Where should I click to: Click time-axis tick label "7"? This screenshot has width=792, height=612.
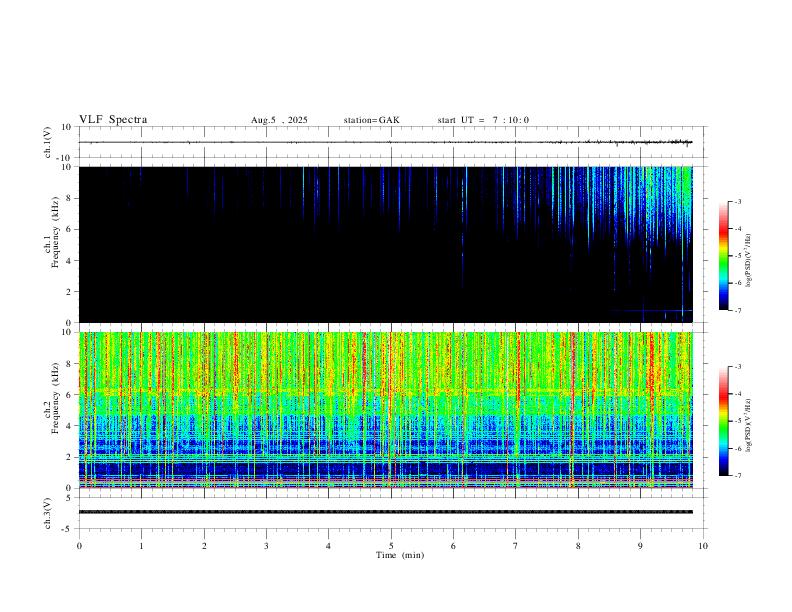[516, 546]
